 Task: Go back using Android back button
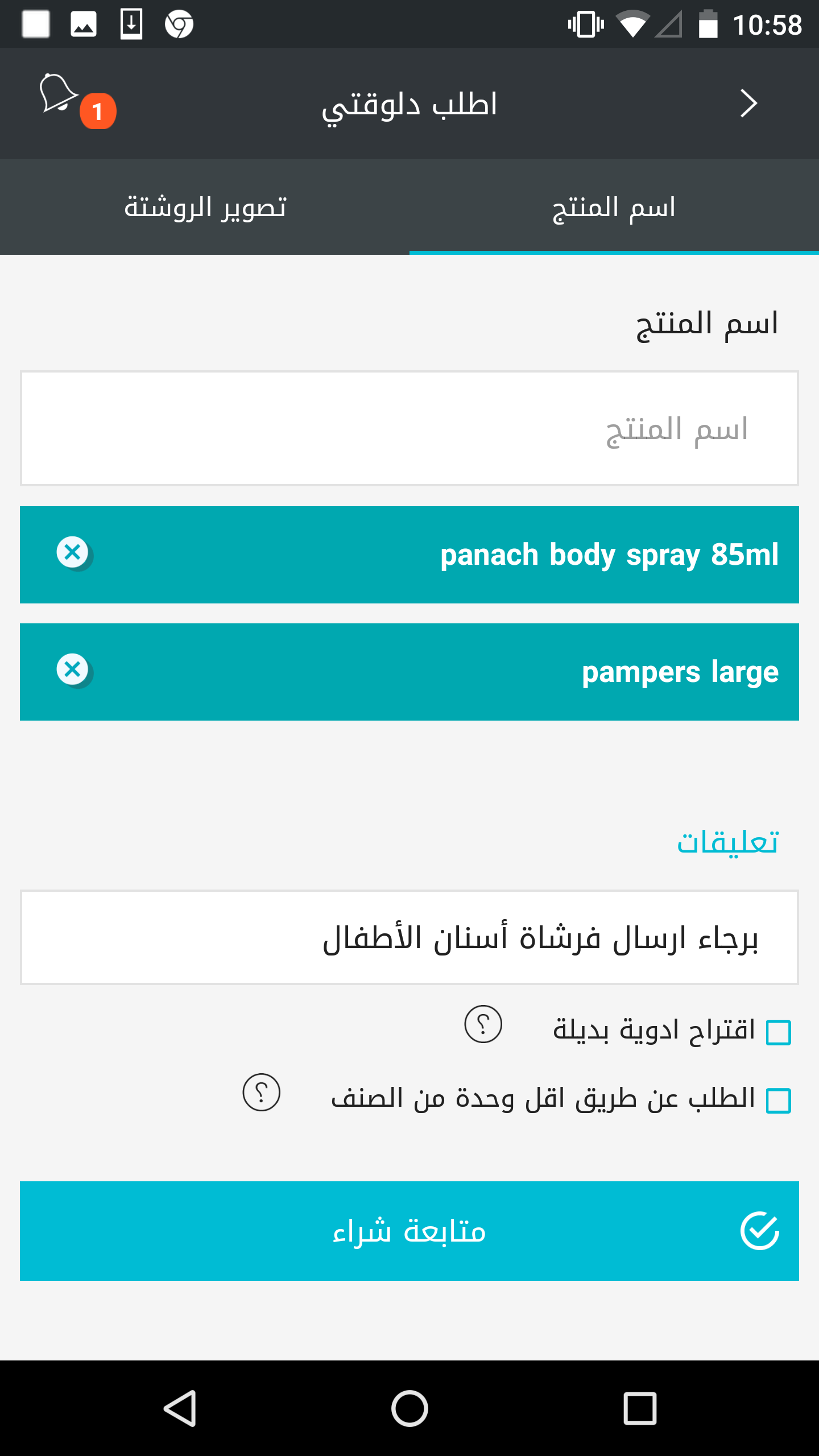coord(181,1408)
